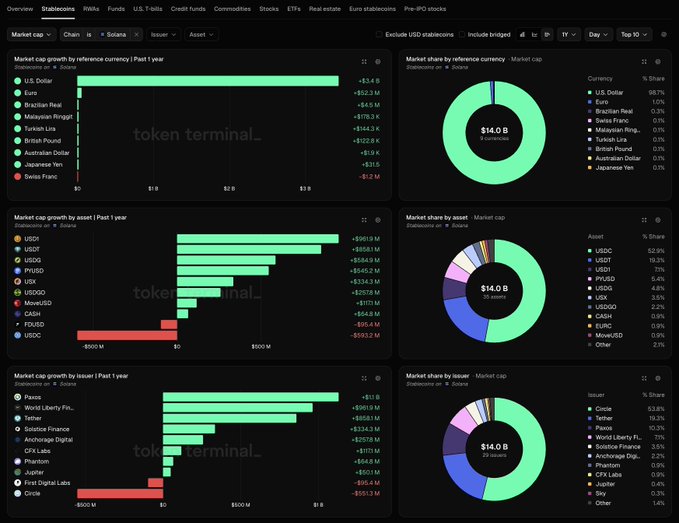Switch to the U.S. T-bills tab

[x=148, y=9]
